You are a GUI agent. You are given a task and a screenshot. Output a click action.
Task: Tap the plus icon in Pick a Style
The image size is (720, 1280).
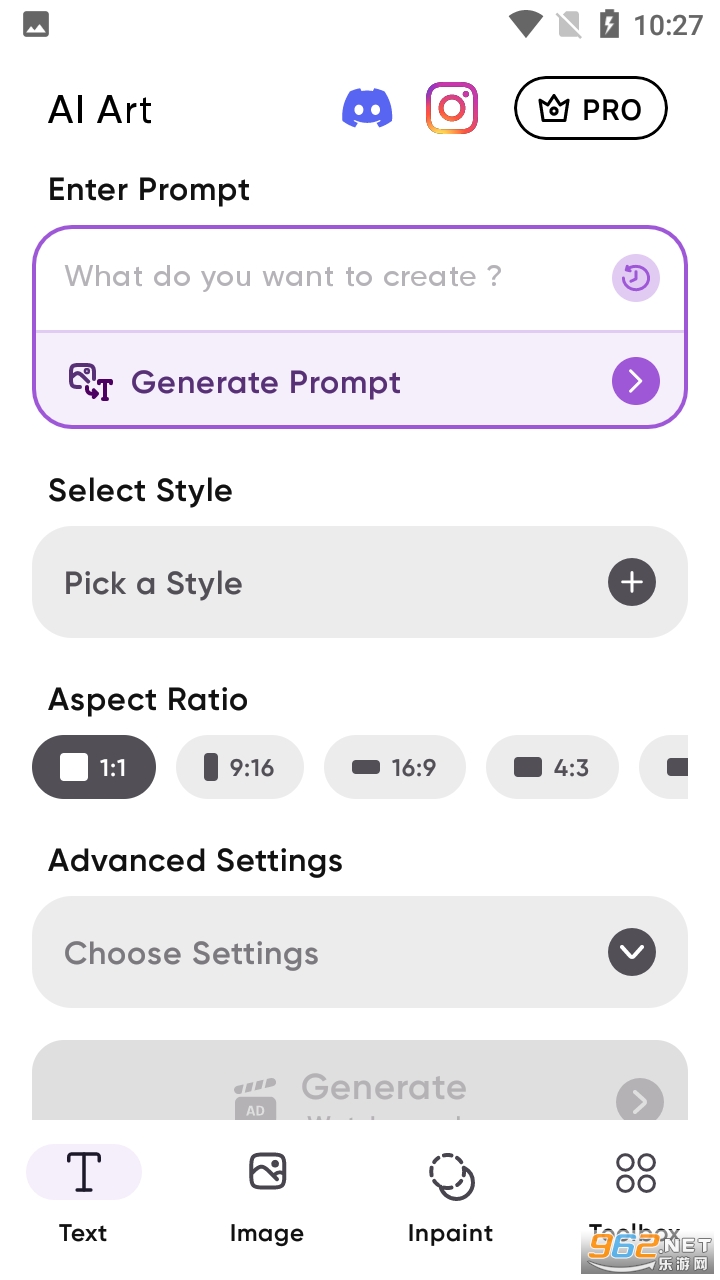click(x=632, y=582)
